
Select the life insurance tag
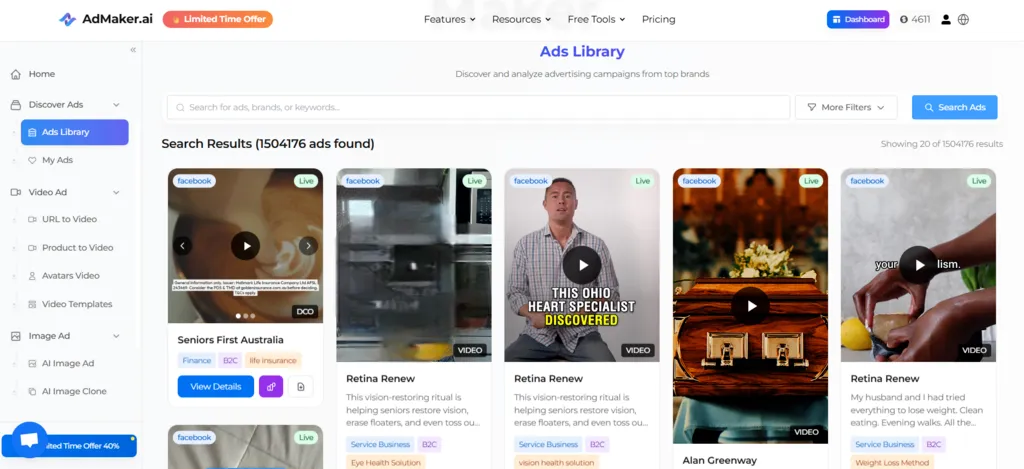(x=273, y=360)
